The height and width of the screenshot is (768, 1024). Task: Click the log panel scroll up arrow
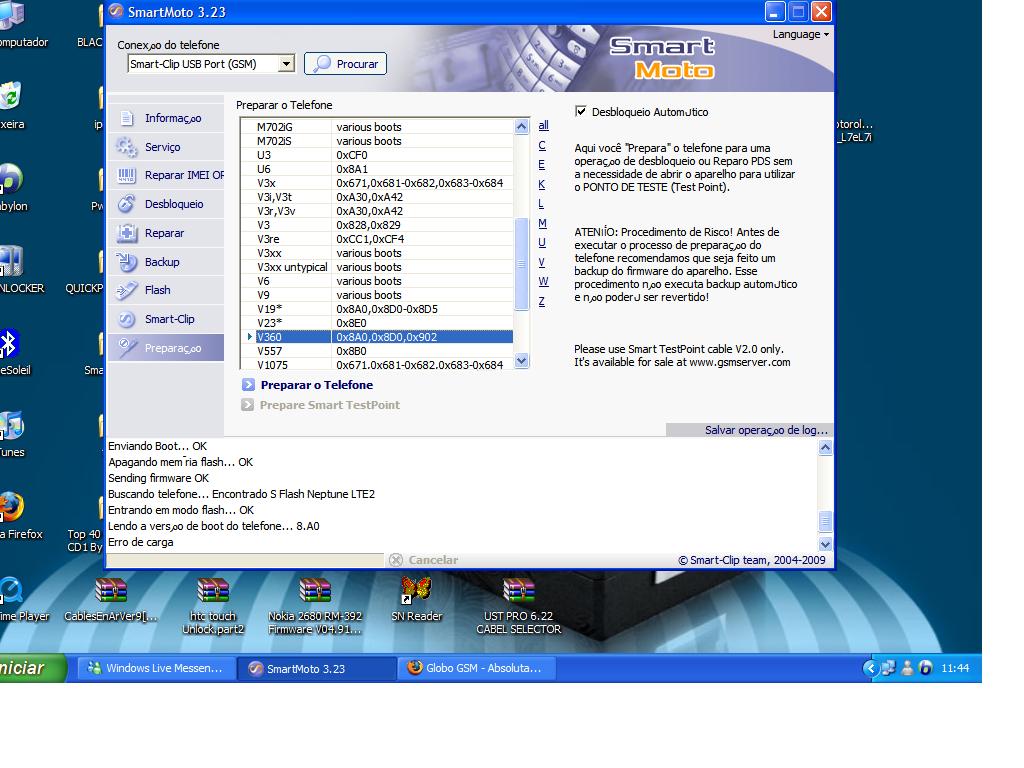825,447
